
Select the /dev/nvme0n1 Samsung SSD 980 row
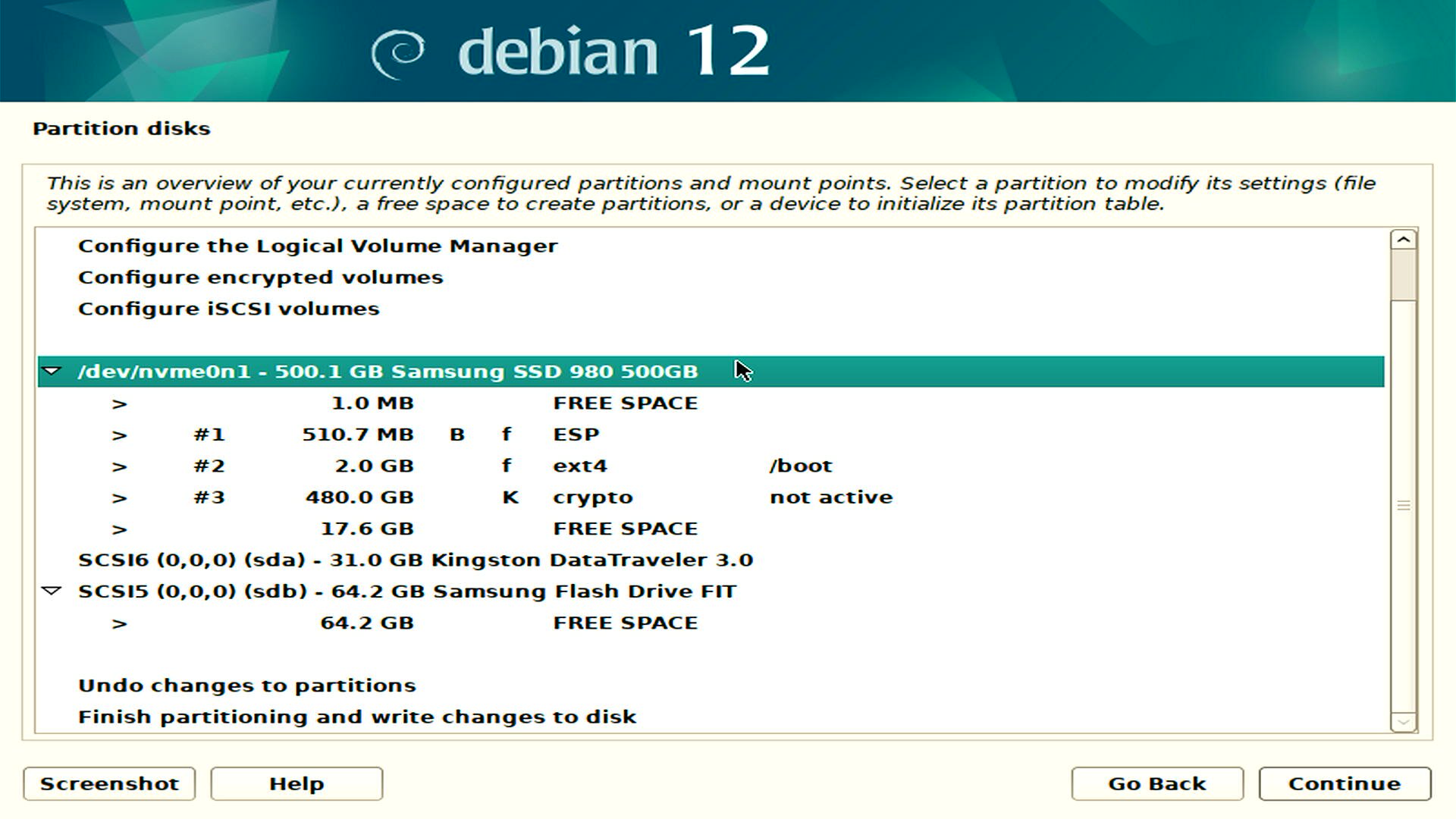[711, 372]
